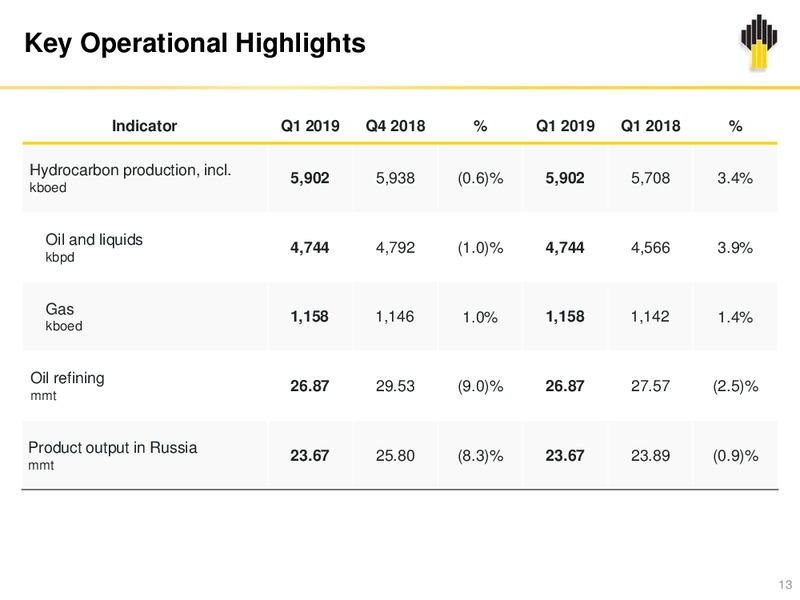This screenshot has width=800, height=600.
Task: Click the (2.5)% change cell
Action: [735, 386]
